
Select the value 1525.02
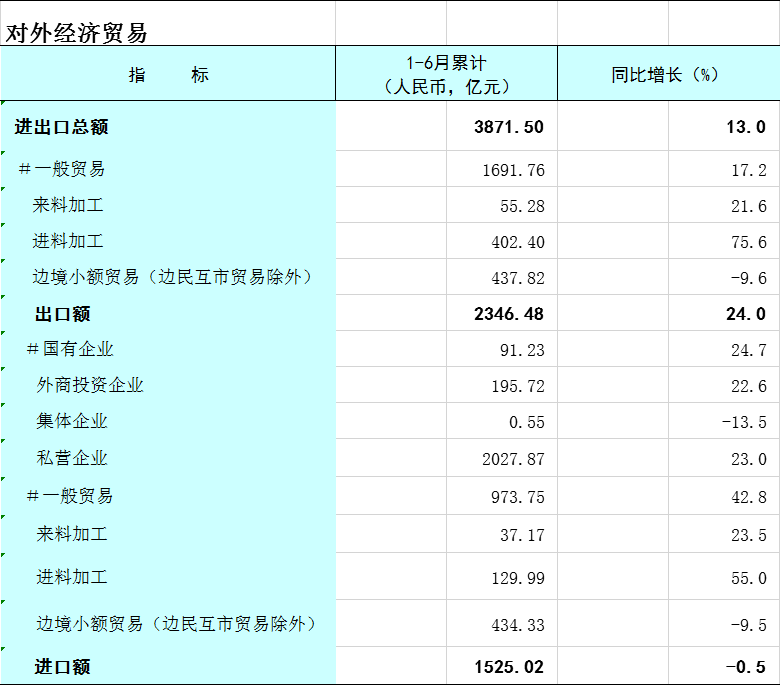tap(508, 667)
